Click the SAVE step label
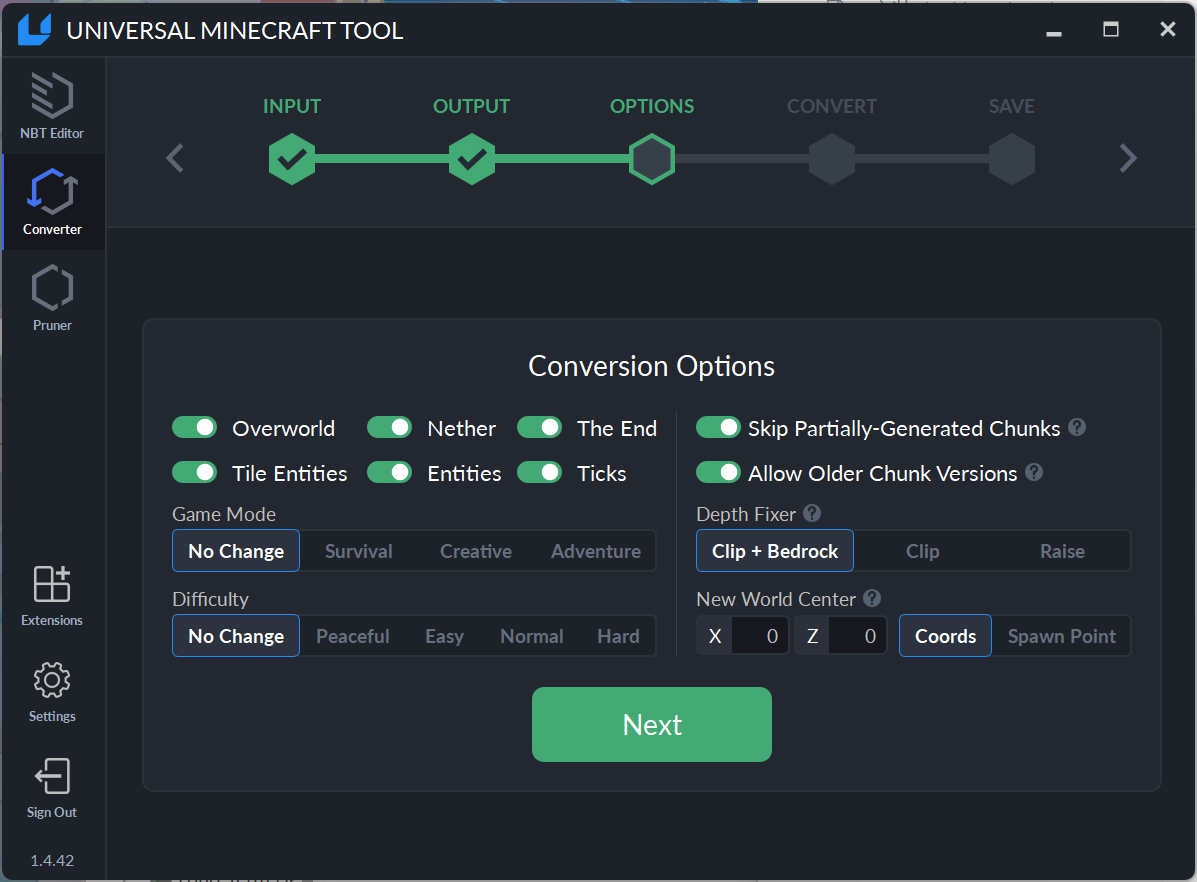Screen dimensions: 1197x882 (1012, 106)
